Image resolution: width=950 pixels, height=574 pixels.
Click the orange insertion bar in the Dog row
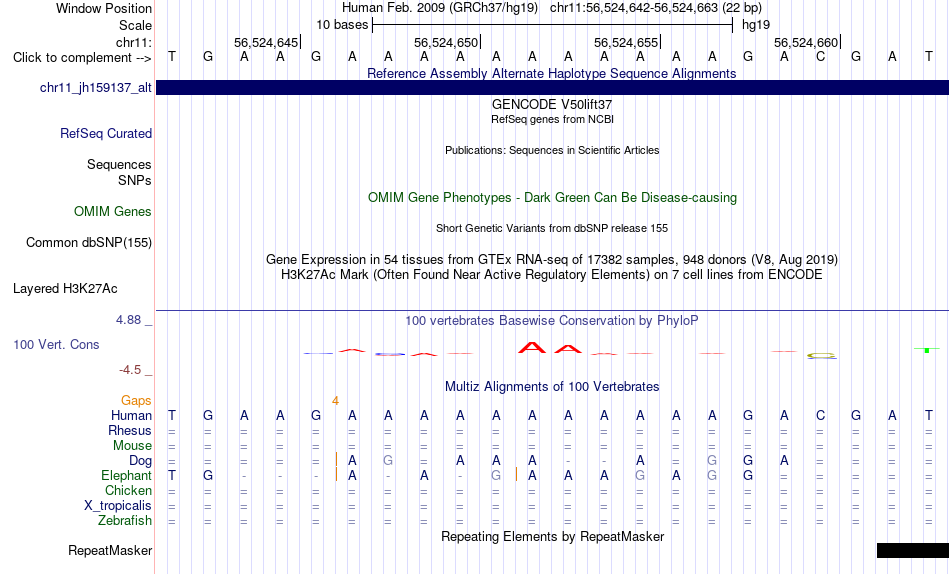[336, 459]
